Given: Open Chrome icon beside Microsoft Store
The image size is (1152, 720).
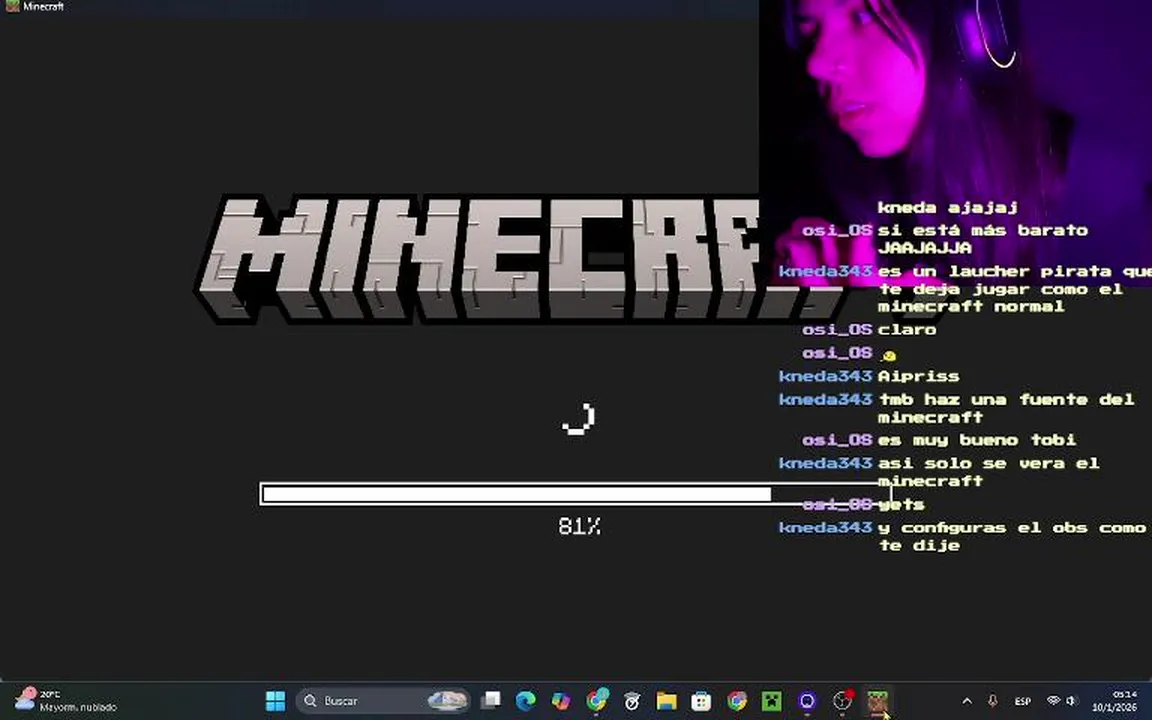Looking at the screenshot, I should coord(737,701).
